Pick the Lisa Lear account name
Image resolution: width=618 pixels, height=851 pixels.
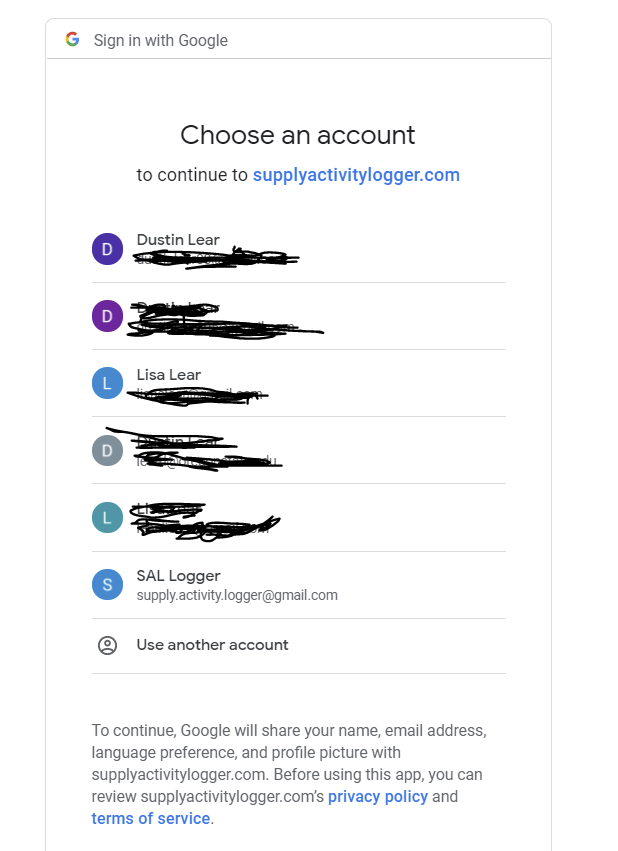pyautogui.click(x=169, y=375)
